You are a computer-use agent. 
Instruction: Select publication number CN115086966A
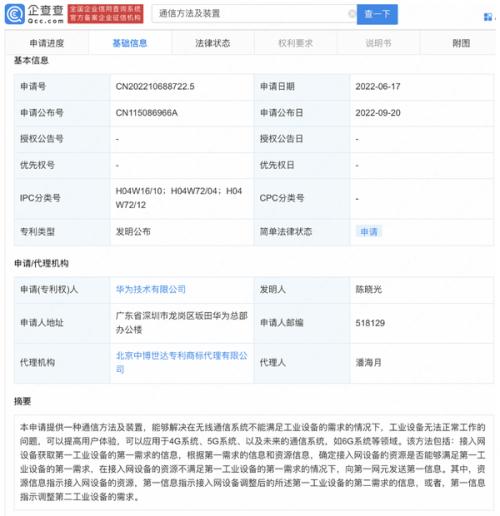pos(147,113)
